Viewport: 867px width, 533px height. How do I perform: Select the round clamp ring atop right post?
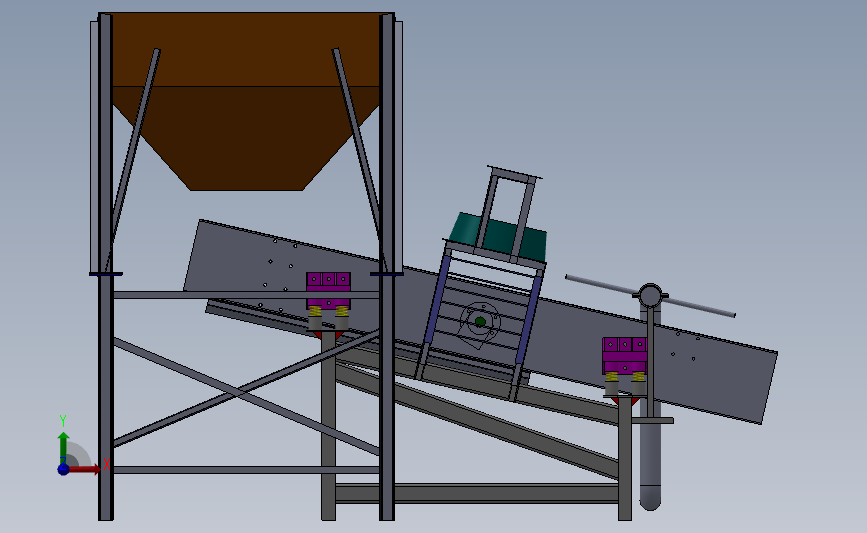[650, 295]
